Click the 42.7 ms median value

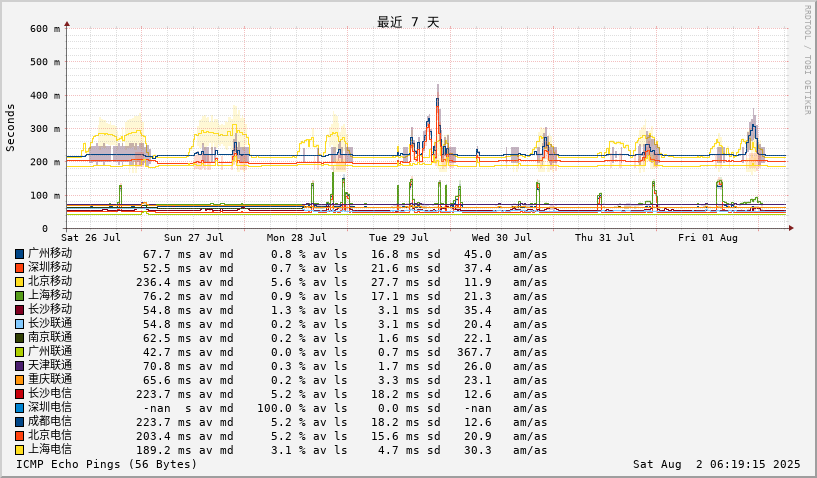(x=167, y=353)
